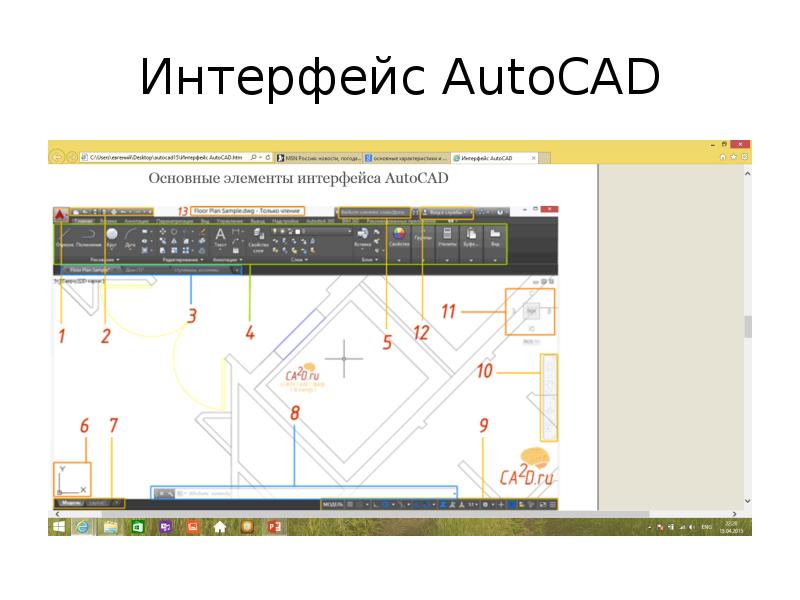Screen dimensions: 800x600
Task: Switch to the Главная ribbon tab
Action: [x=83, y=221]
